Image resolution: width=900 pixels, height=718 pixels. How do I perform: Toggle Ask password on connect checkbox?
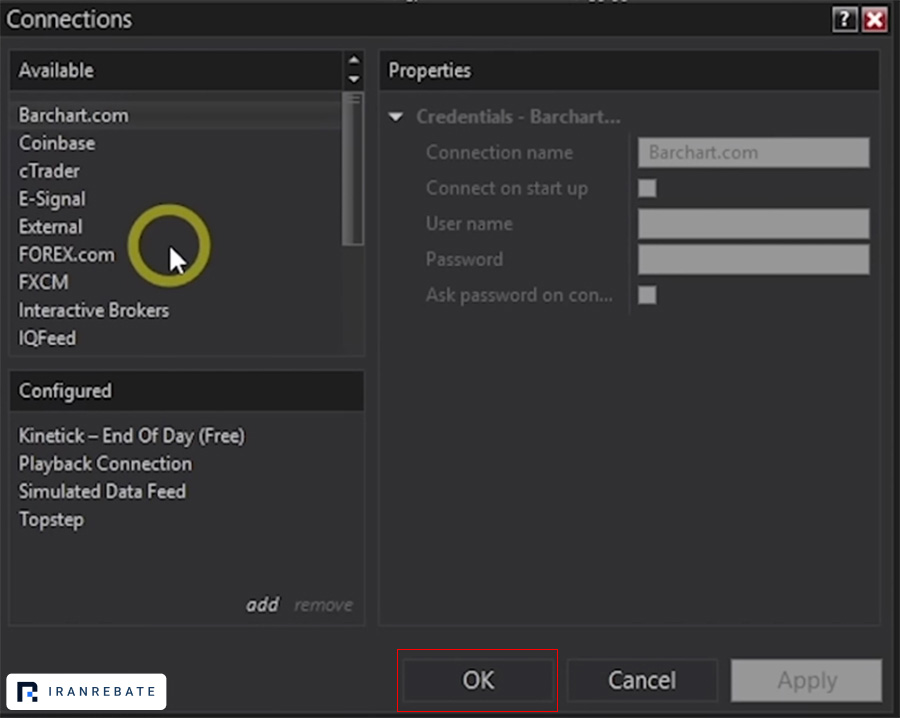point(647,295)
